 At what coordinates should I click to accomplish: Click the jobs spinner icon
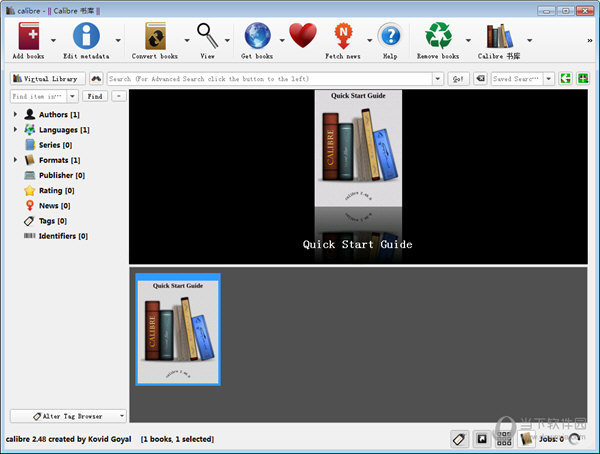[574, 439]
